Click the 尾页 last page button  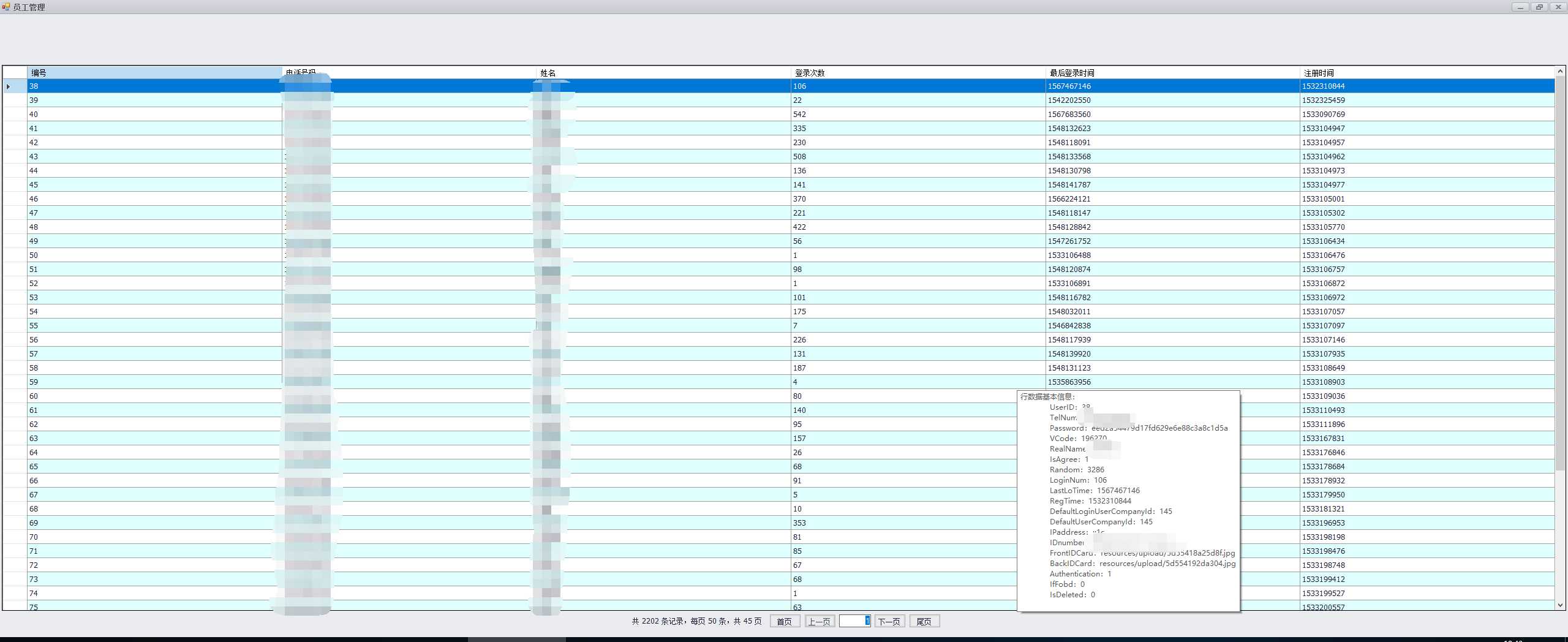(924, 621)
